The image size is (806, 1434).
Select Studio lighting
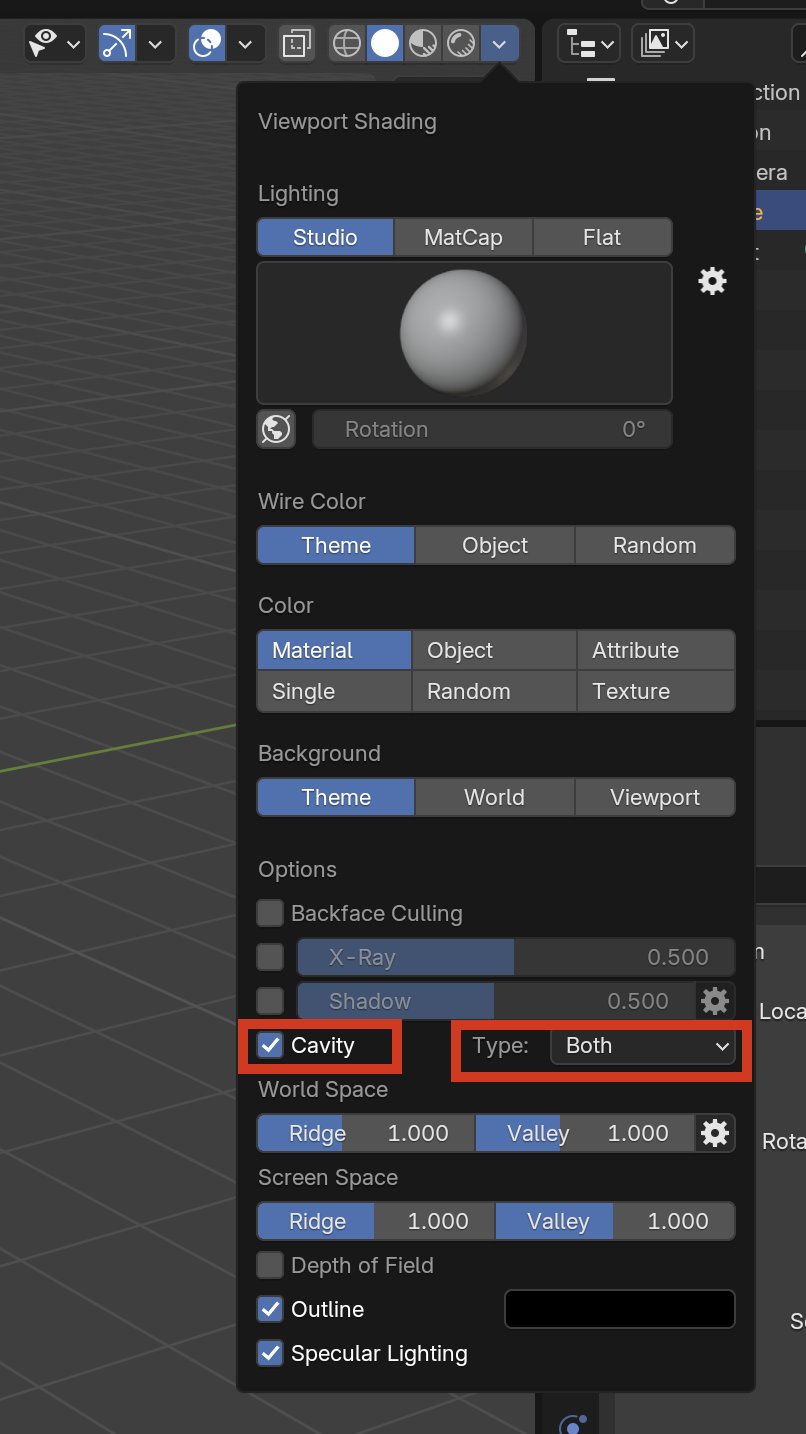click(325, 237)
